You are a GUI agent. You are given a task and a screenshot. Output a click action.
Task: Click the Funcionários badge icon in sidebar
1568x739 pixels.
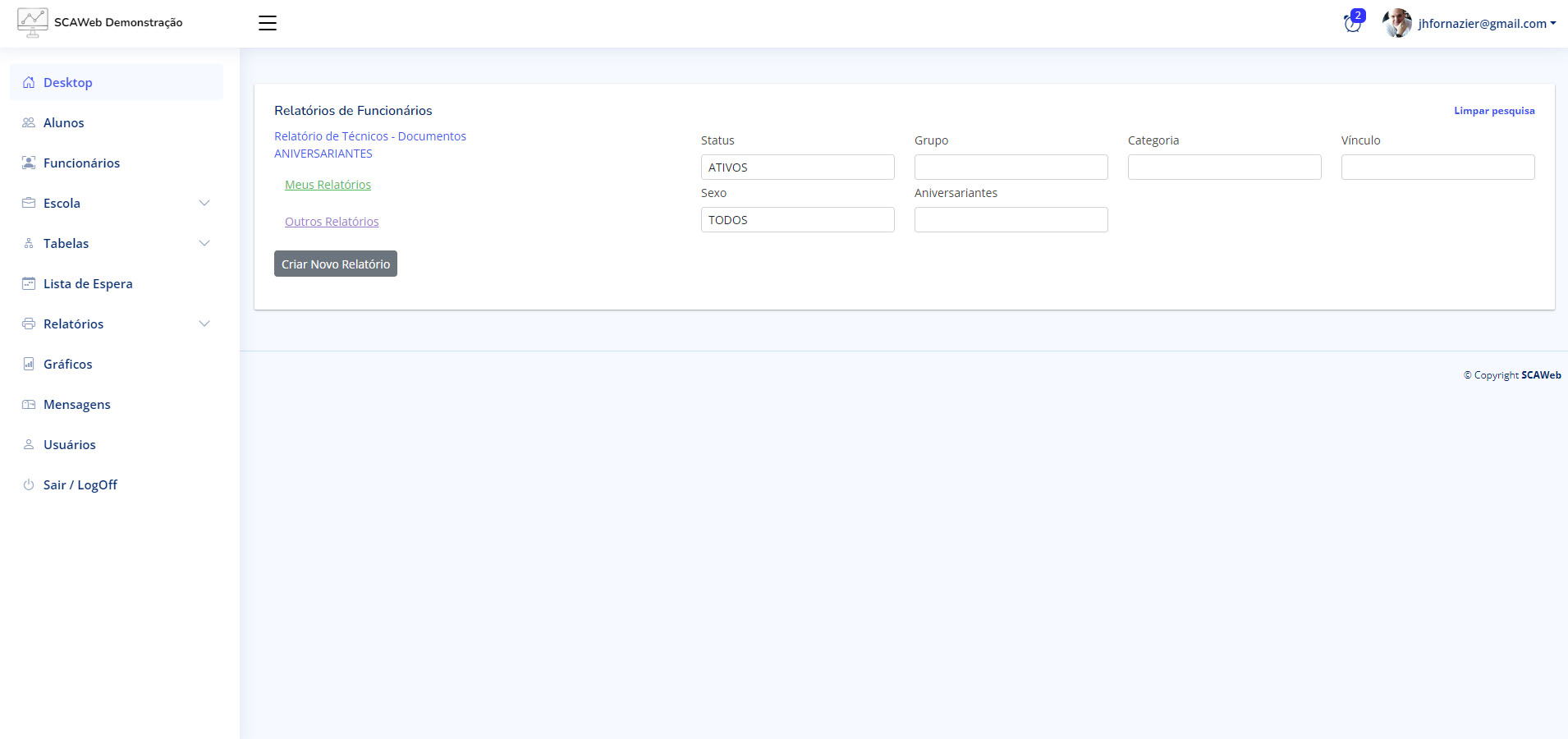click(x=29, y=163)
